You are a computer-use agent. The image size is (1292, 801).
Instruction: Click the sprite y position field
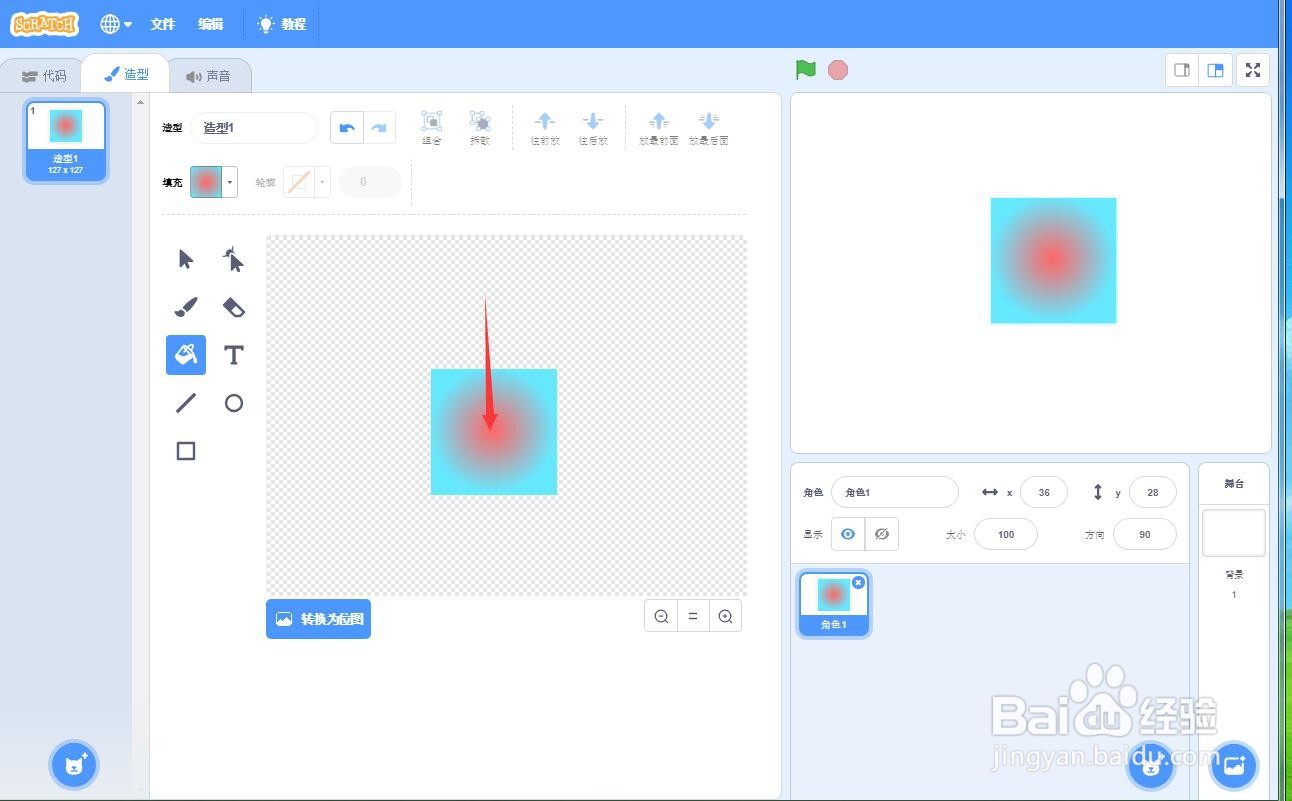(1152, 492)
